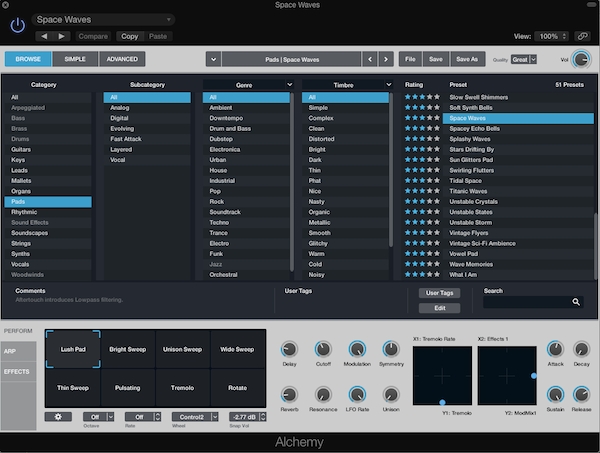Click the search magnifier icon
Screen dimensions: 600x453
pos(576,302)
